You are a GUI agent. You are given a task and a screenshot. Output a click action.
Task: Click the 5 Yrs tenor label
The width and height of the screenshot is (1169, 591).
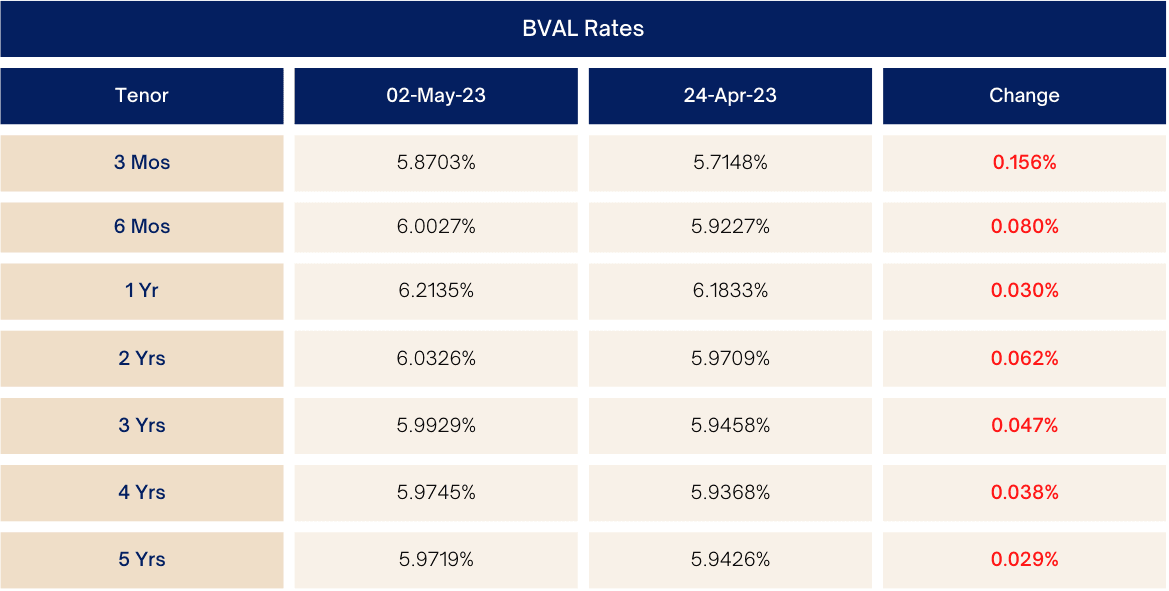coord(142,559)
